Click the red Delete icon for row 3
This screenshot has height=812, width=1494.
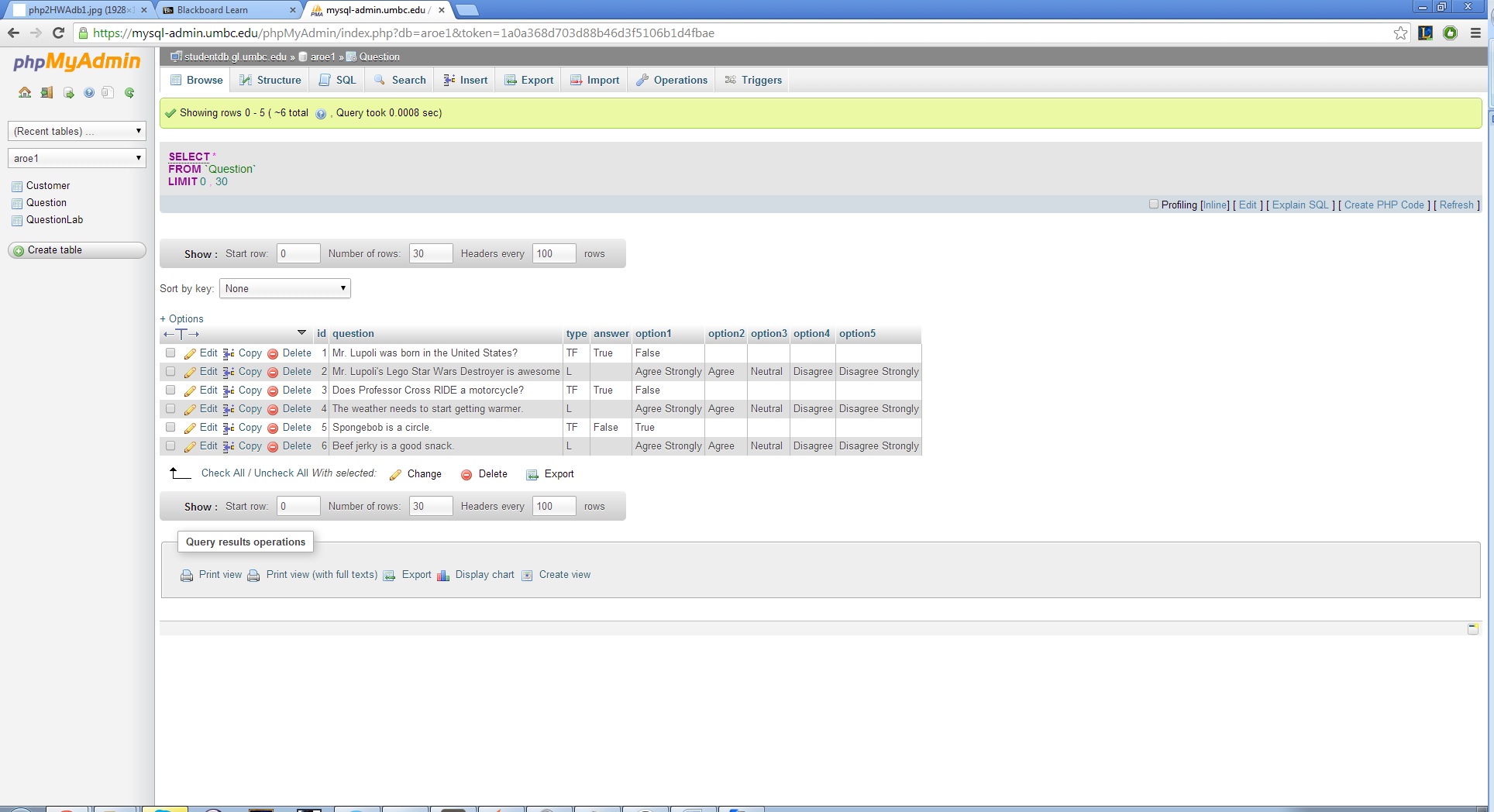point(273,391)
